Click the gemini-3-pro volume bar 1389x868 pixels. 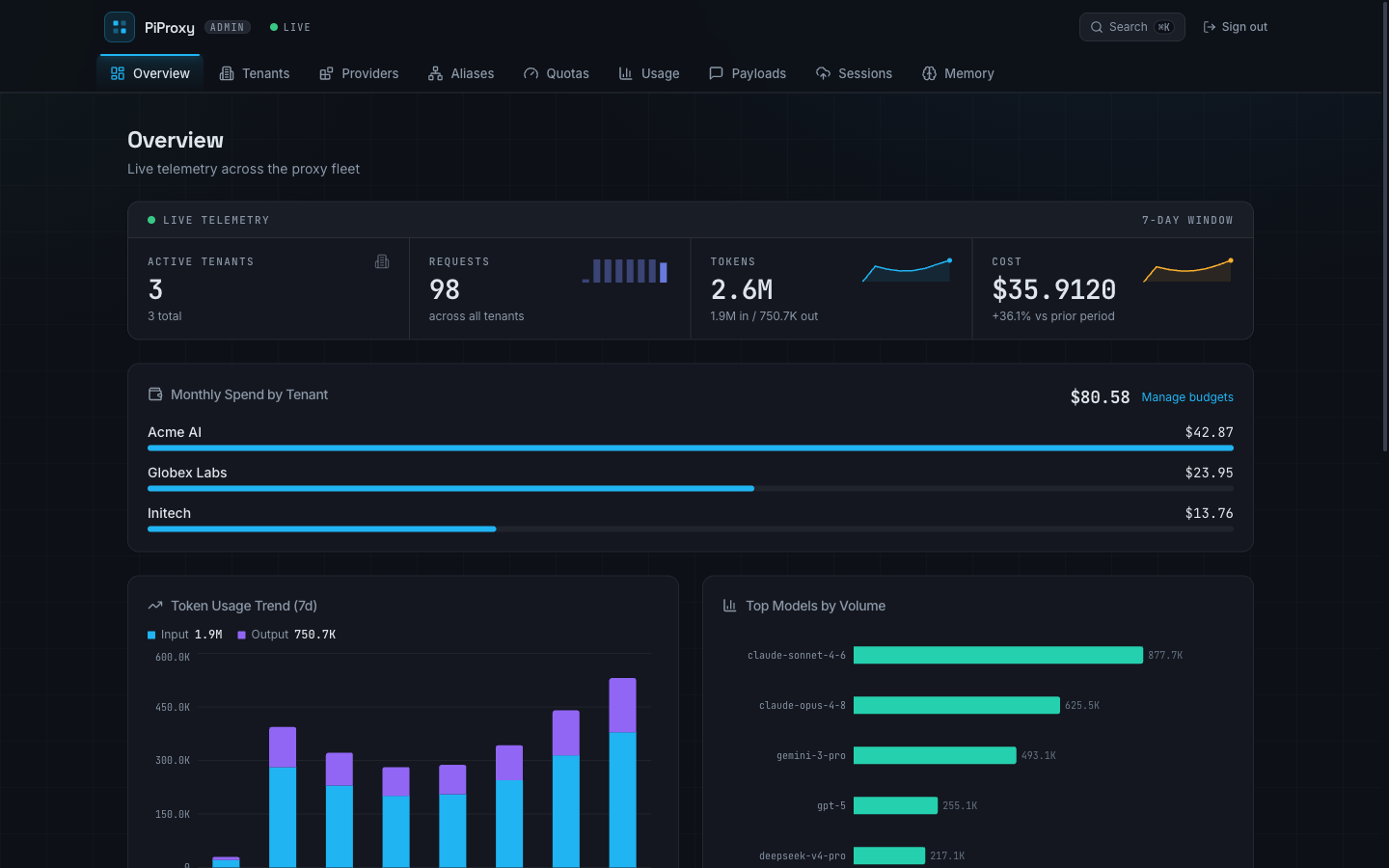(x=935, y=755)
